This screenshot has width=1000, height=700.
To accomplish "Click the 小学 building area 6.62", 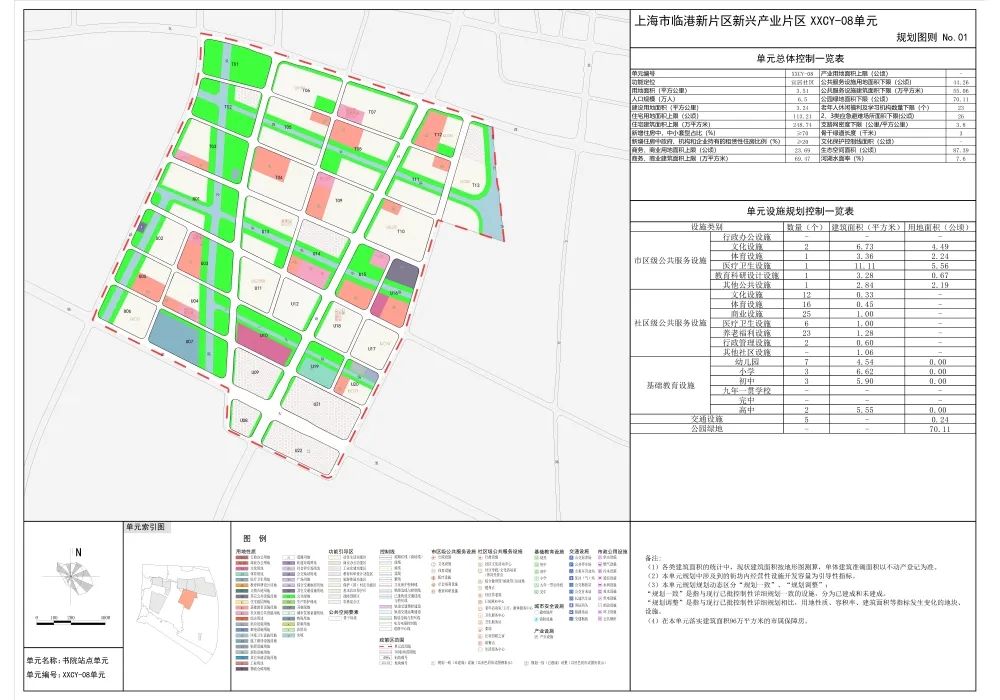I will [x=865, y=372].
